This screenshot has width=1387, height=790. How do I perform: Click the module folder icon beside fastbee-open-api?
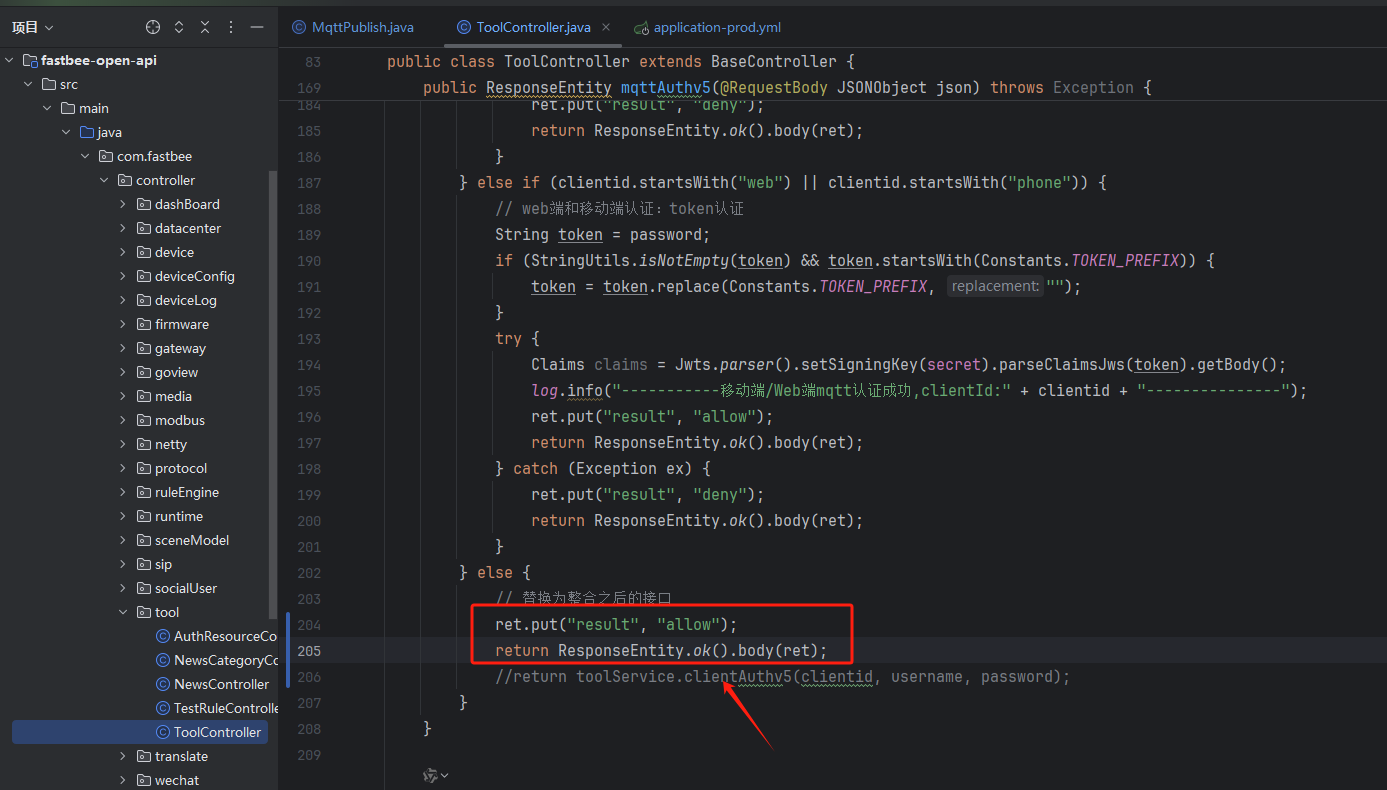[x=30, y=60]
